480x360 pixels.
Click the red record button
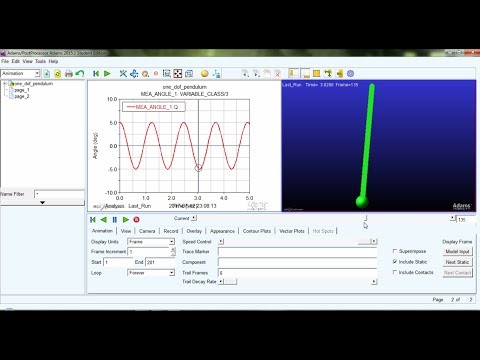coord(136,220)
